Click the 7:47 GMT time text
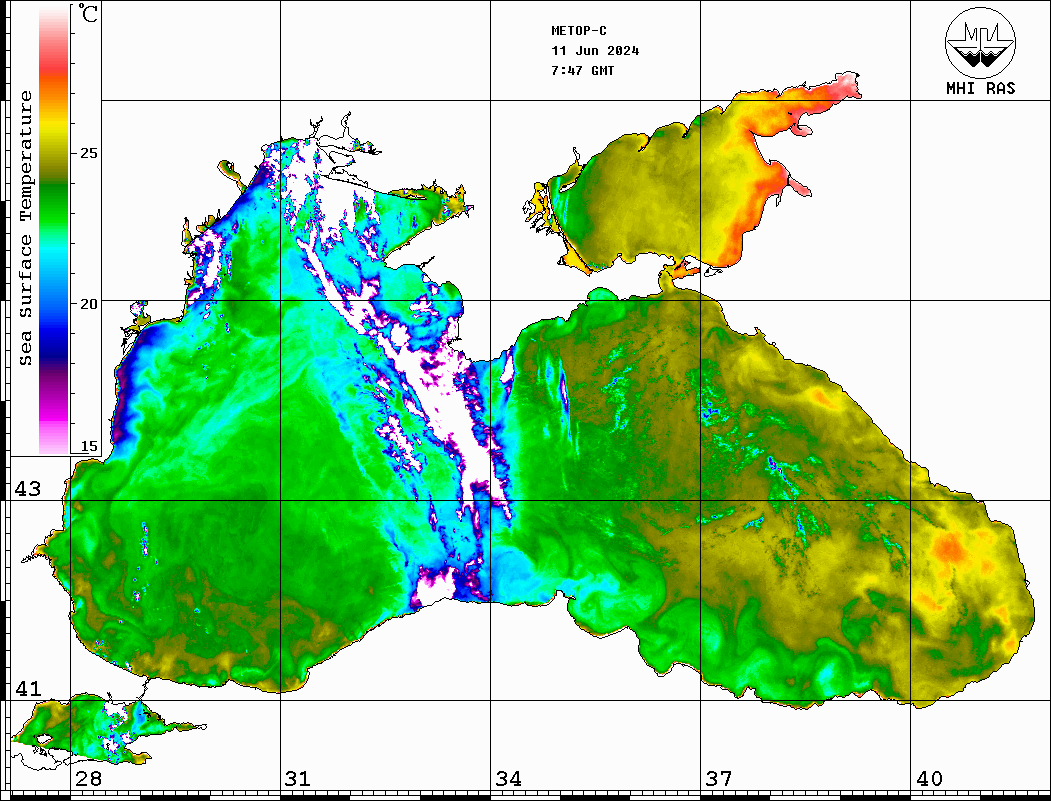Viewport: 1051px width, 801px height. pos(582,70)
